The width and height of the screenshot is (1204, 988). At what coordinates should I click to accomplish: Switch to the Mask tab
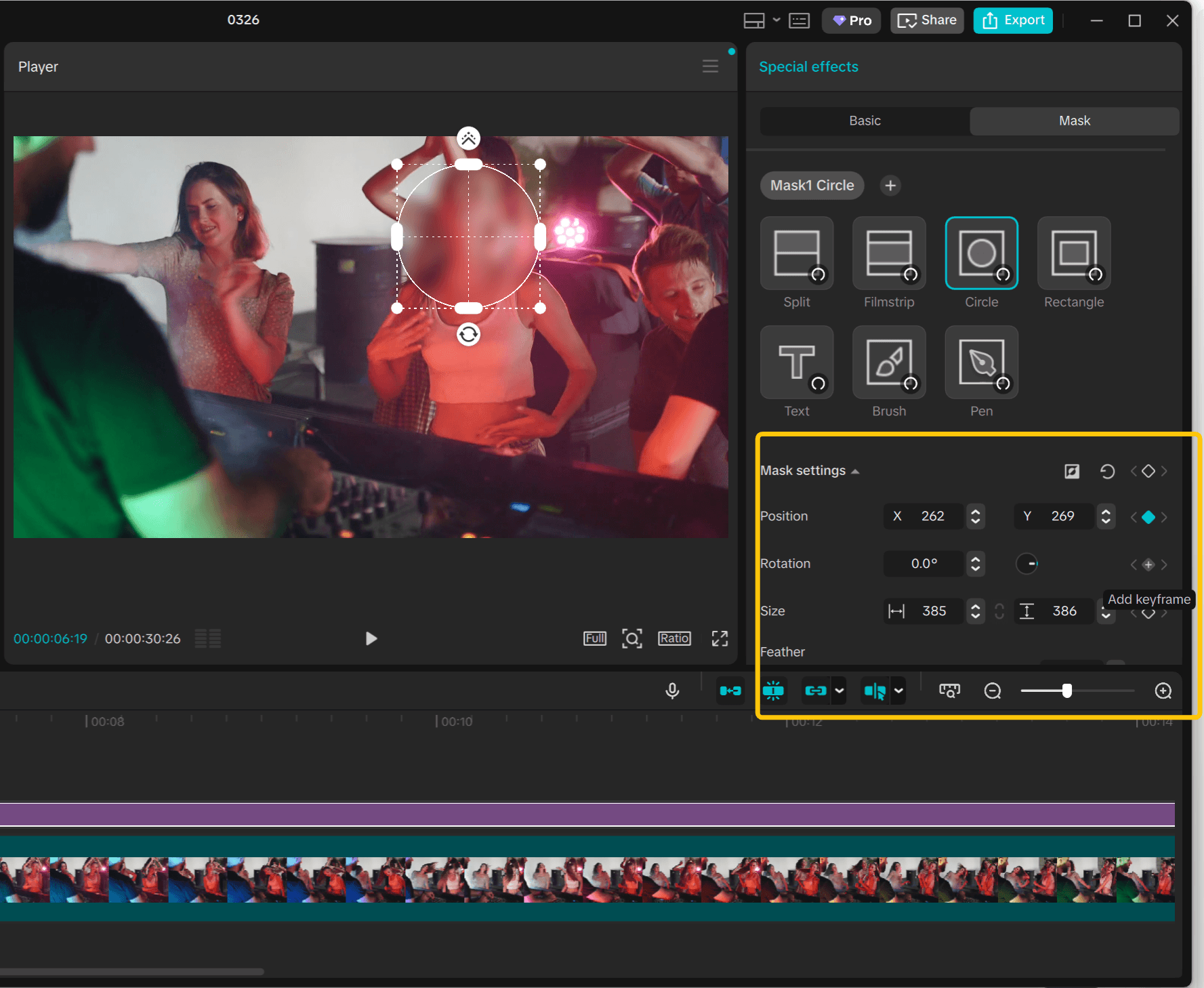pyautogui.click(x=1074, y=121)
